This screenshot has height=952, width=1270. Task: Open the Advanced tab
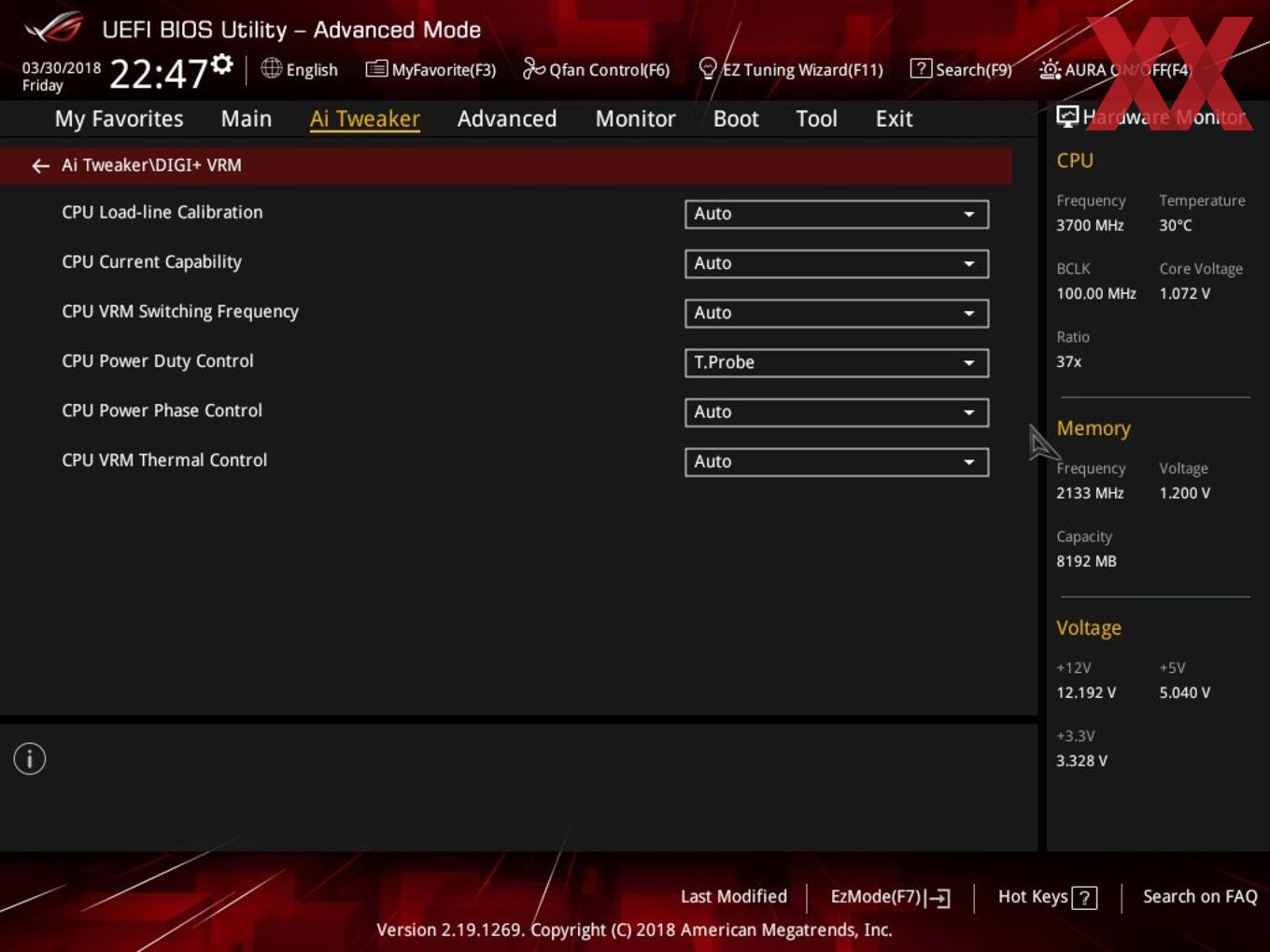tap(507, 119)
